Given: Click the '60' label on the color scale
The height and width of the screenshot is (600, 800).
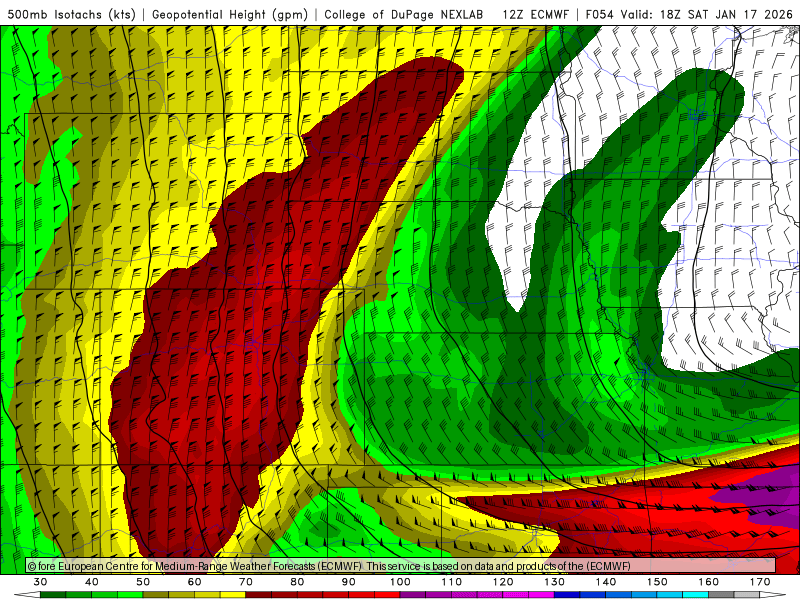Looking at the screenshot, I should [x=194, y=582].
